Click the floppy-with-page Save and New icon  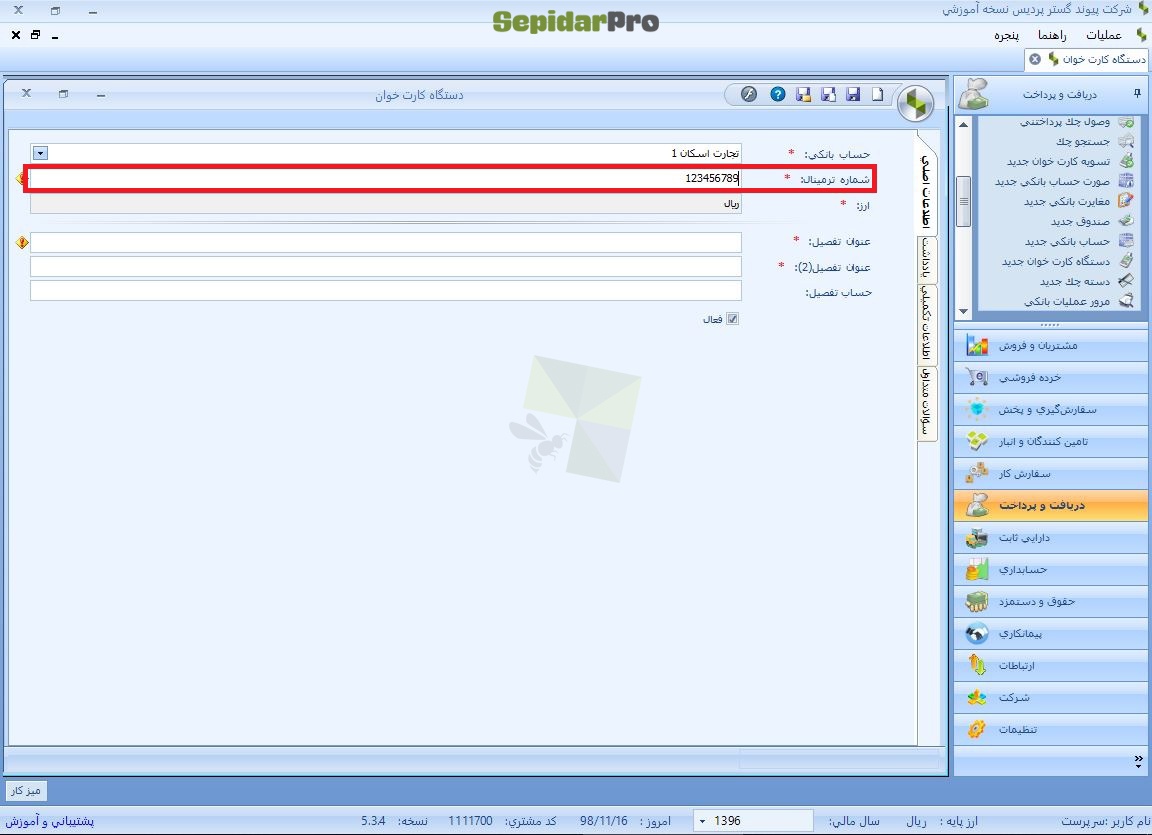(x=829, y=94)
